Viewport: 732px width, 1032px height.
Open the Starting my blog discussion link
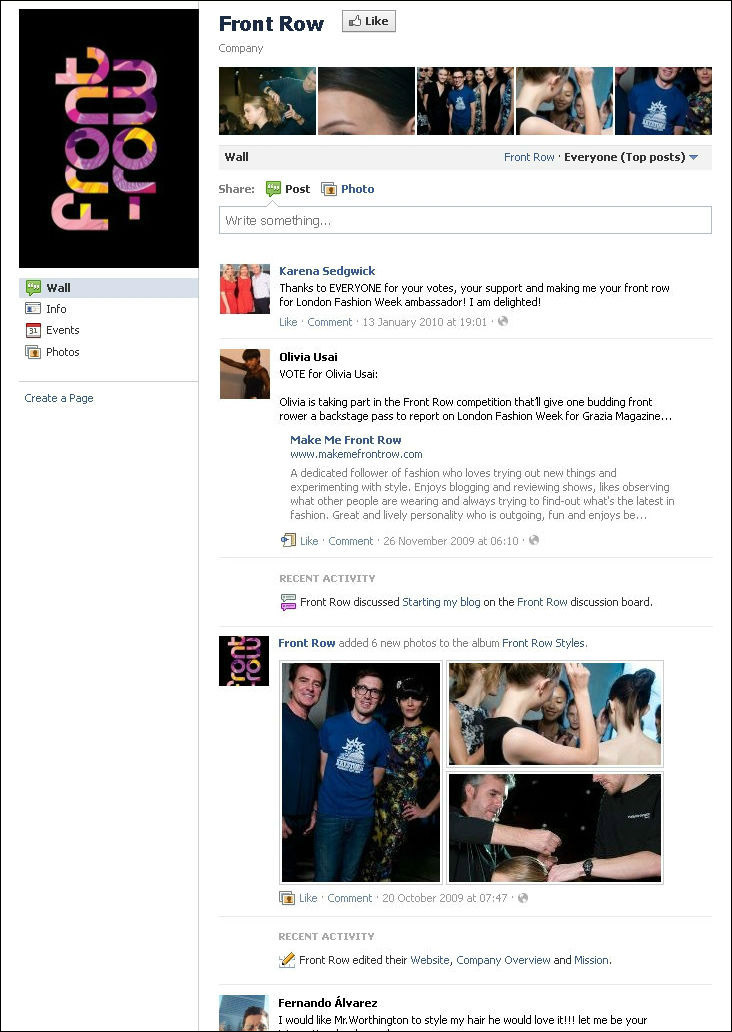(x=442, y=602)
